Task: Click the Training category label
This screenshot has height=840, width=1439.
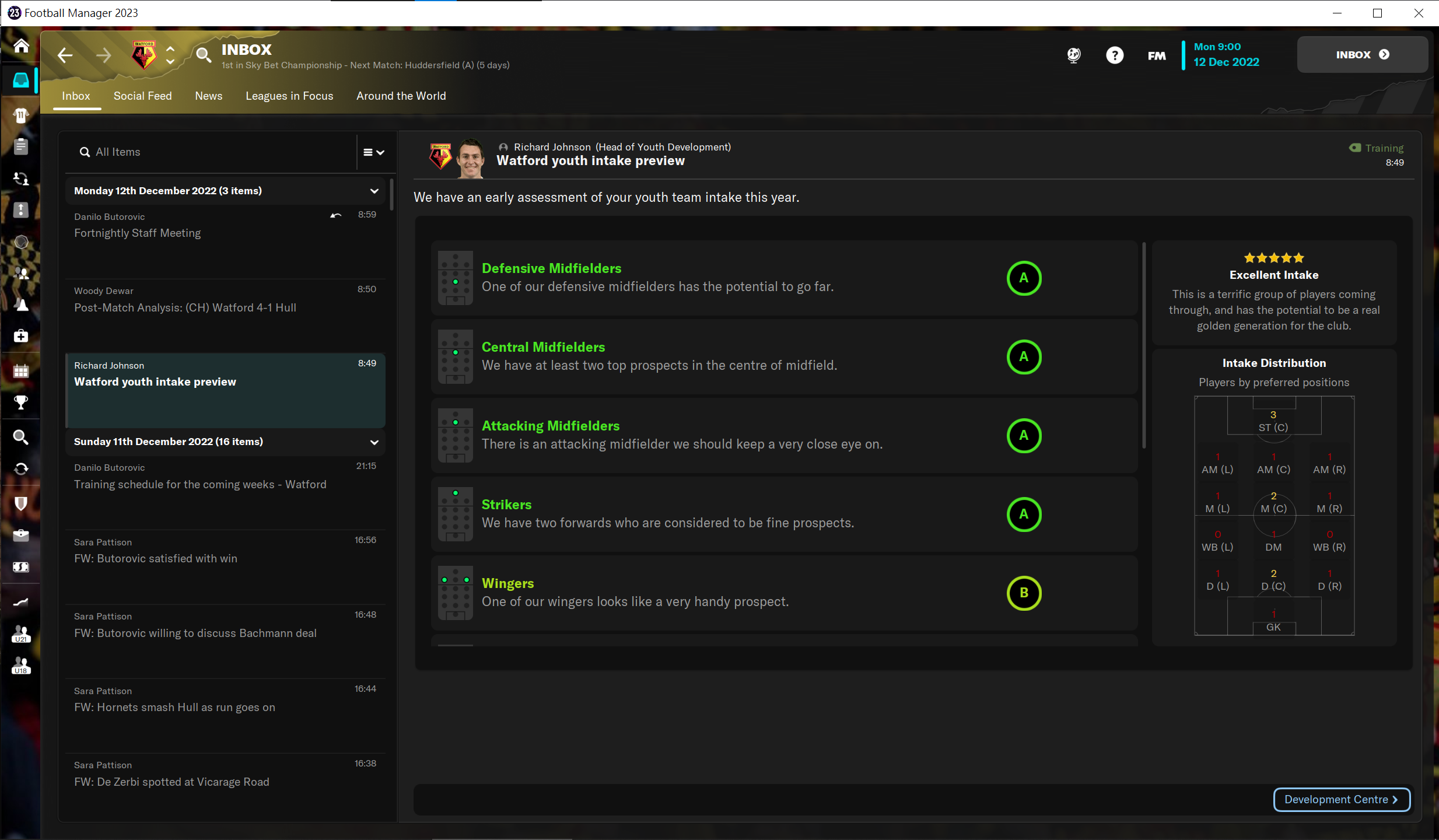Action: pos(1384,148)
